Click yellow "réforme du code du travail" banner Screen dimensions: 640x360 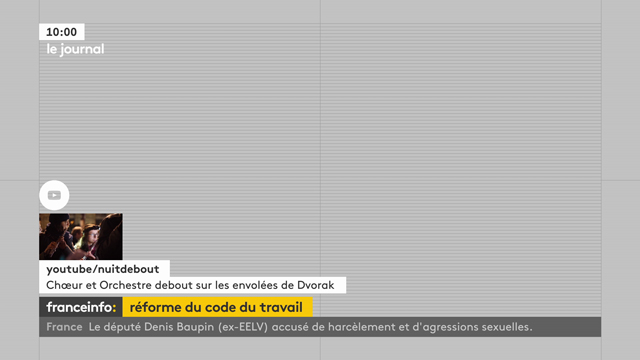click(217, 307)
